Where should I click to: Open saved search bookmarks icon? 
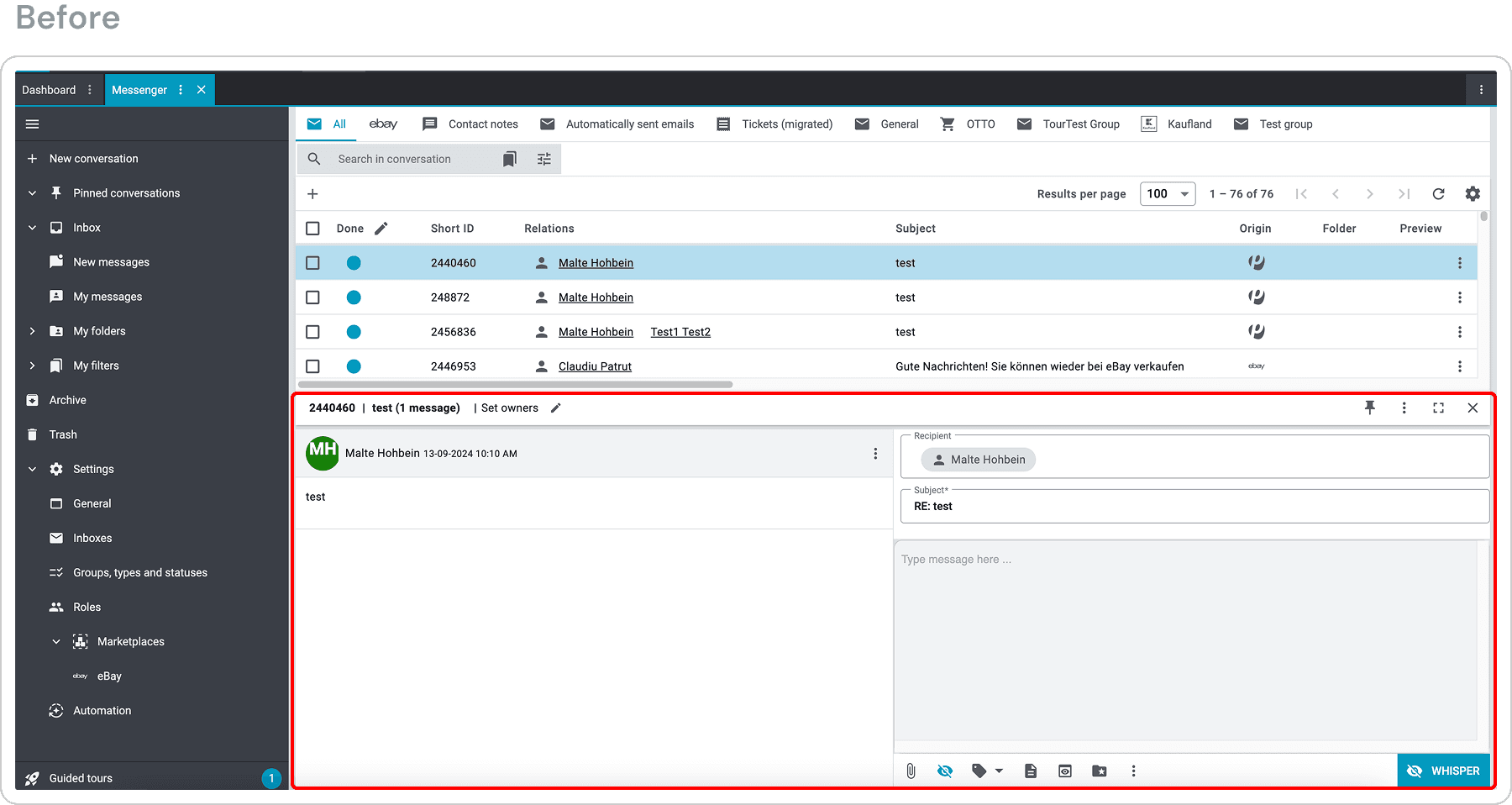point(510,159)
